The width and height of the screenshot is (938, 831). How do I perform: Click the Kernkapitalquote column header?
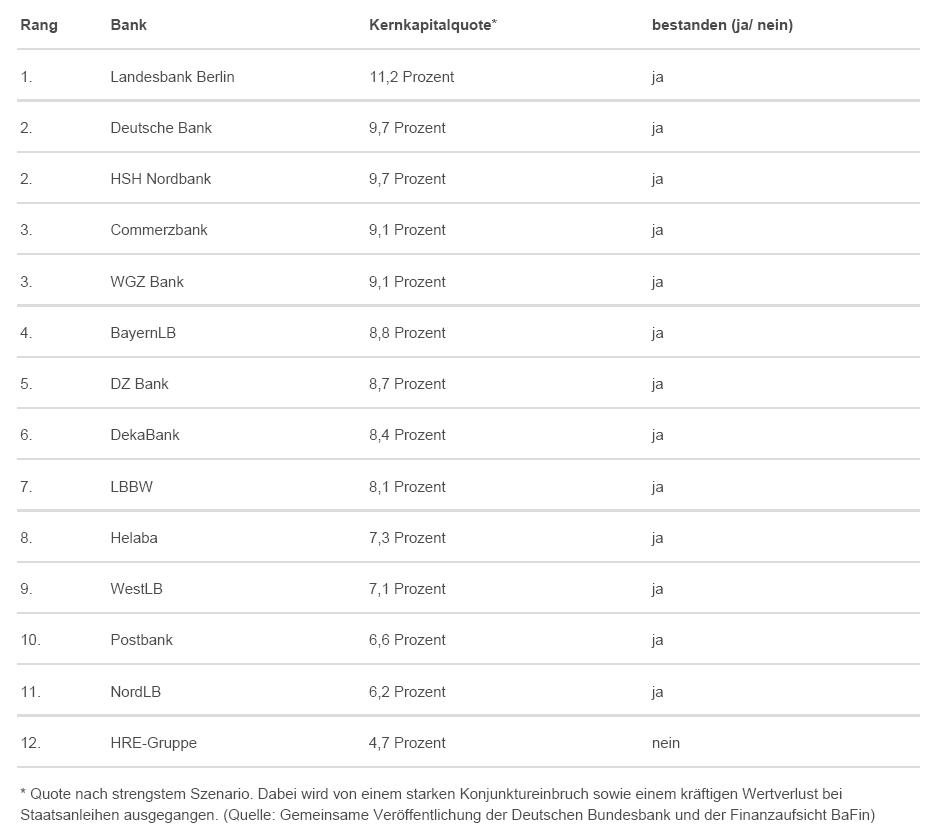click(x=432, y=25)
